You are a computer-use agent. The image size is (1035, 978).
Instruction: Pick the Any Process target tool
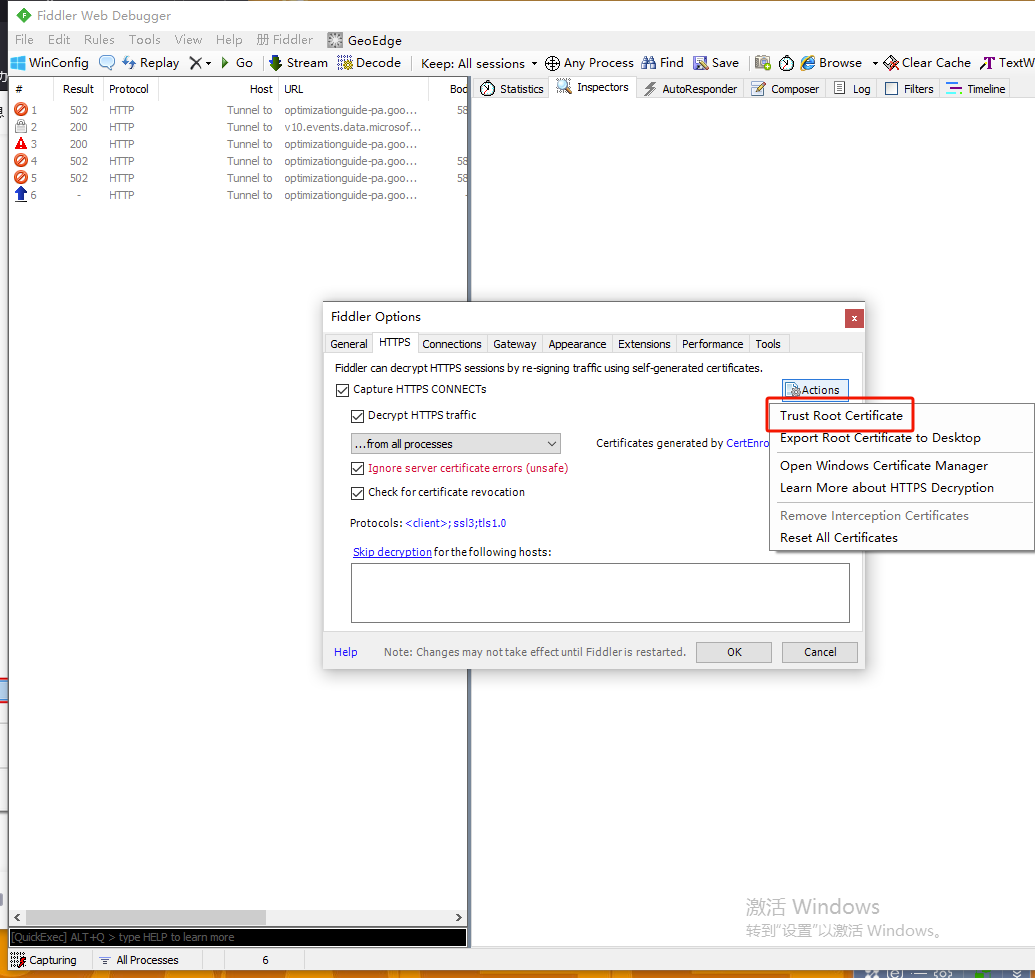click(589, 63)
